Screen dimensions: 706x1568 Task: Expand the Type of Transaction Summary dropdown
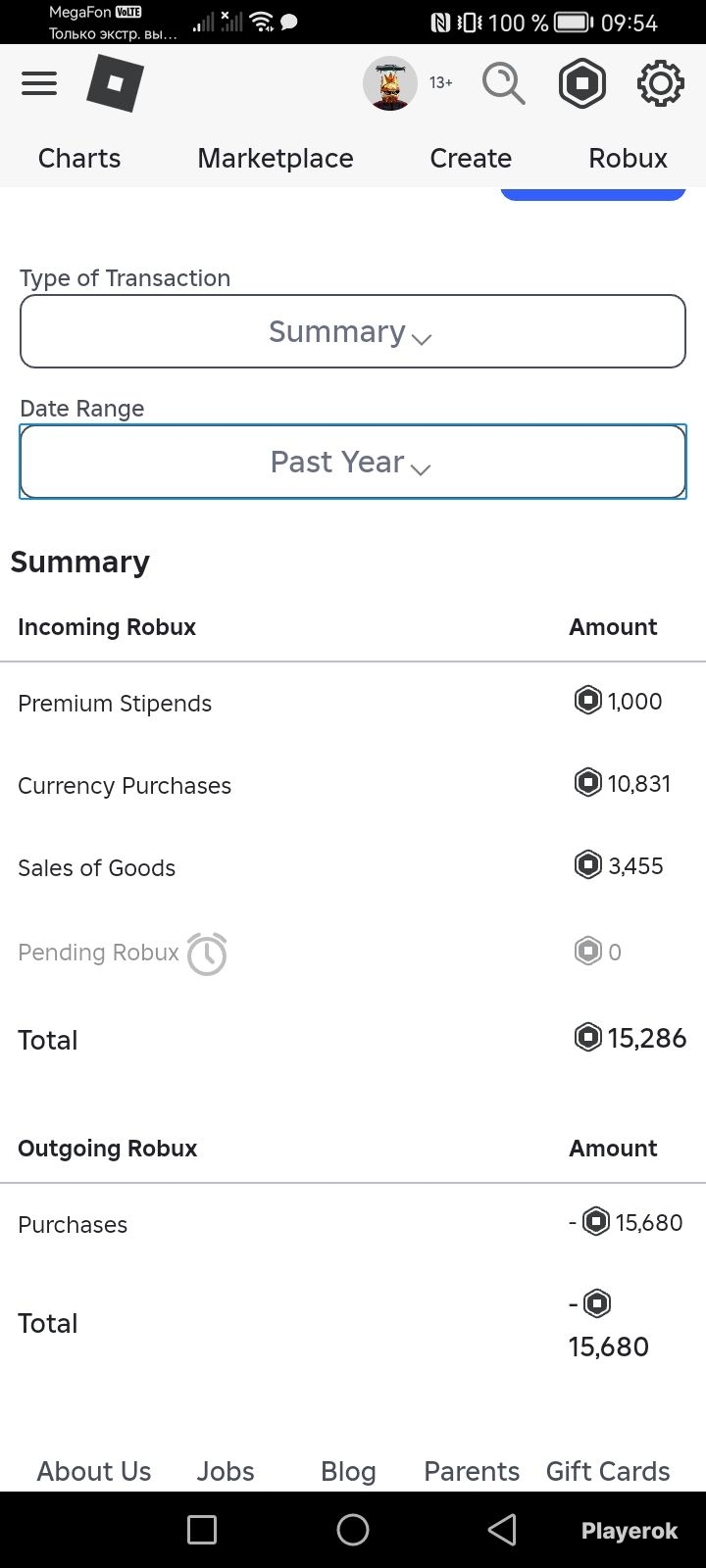click(x=353, y=331)
